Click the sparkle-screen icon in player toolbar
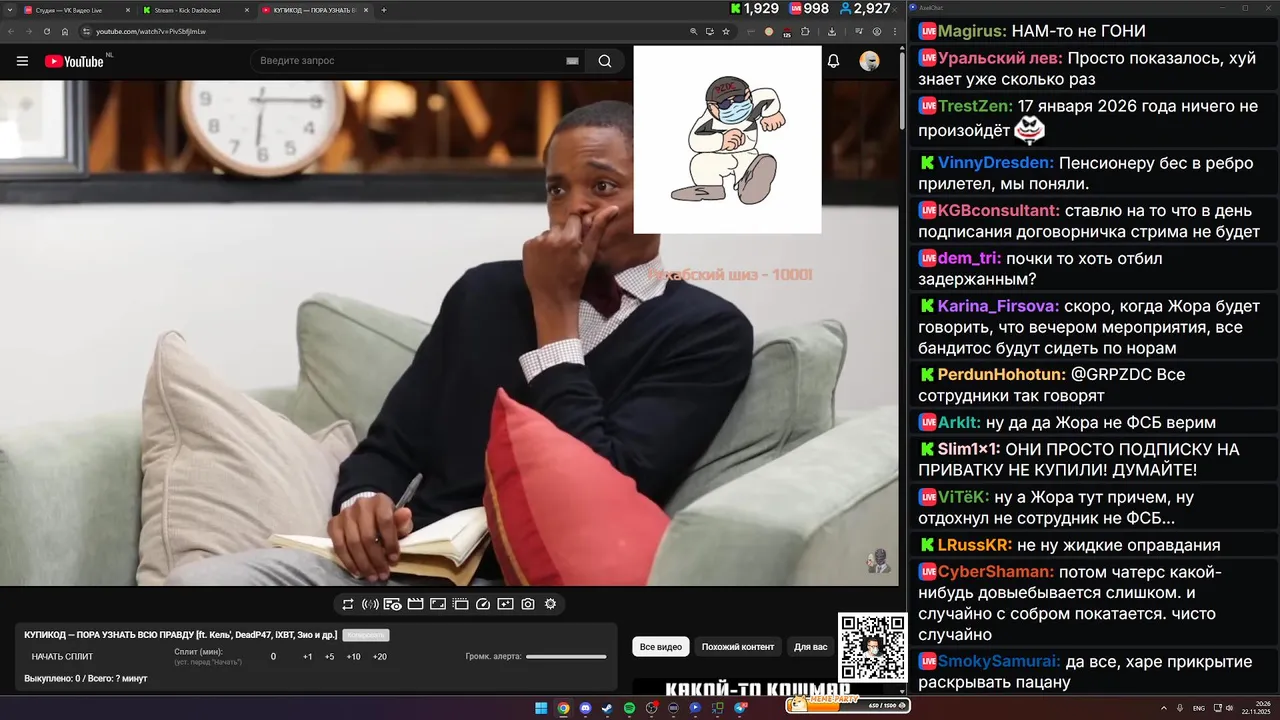The width and height of the screenshot is (1280, 720). [505, 604]
